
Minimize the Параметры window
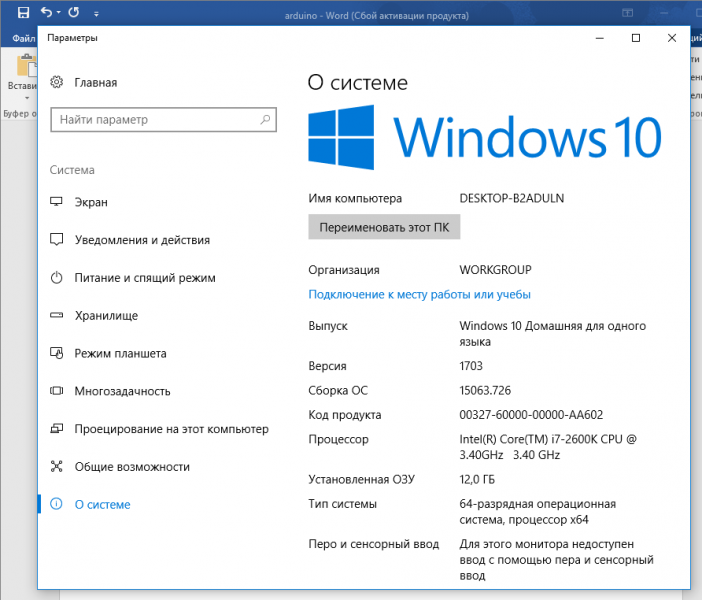point(600,38)
